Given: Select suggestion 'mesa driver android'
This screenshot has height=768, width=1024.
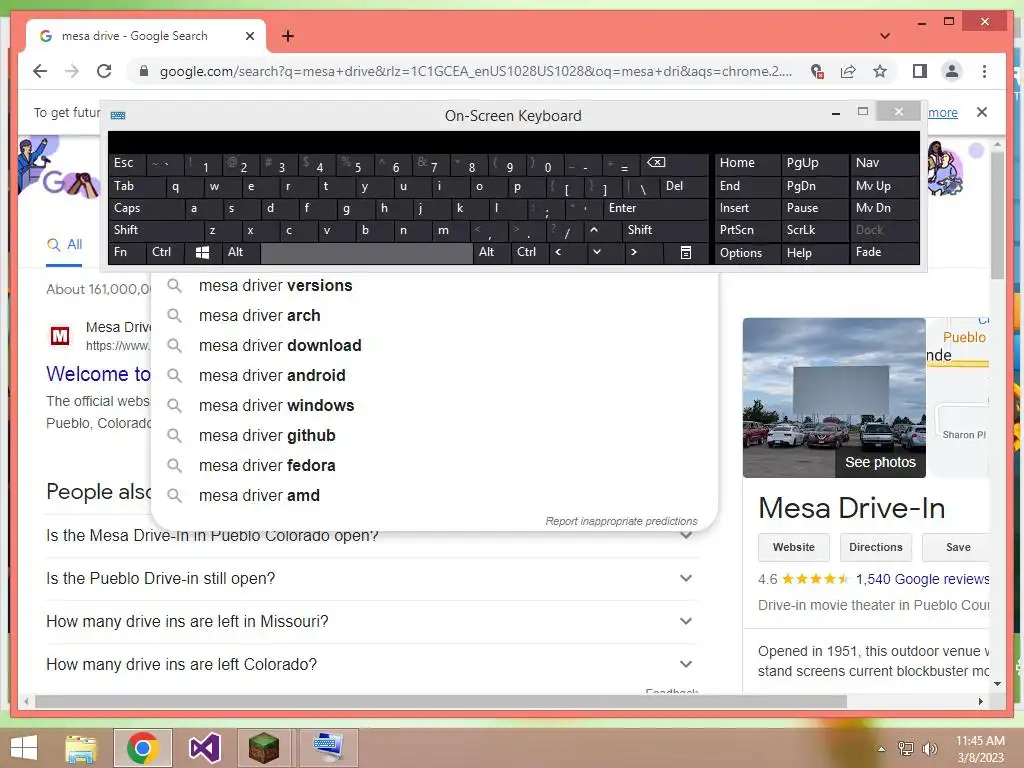Looking at the screenshot, I should coord(434,376).
